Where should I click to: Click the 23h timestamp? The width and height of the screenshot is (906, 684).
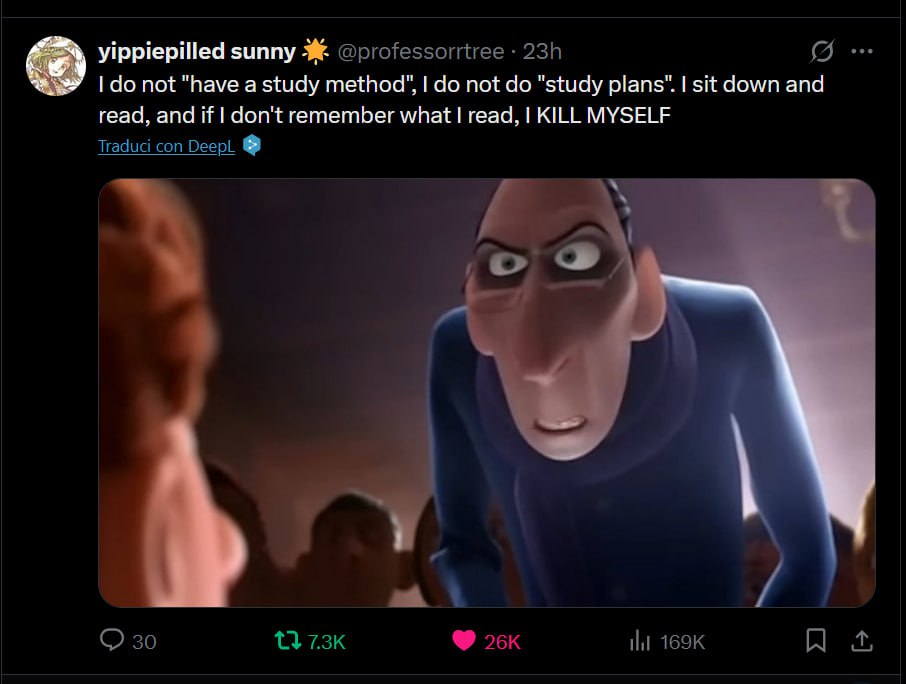[542, 51]
